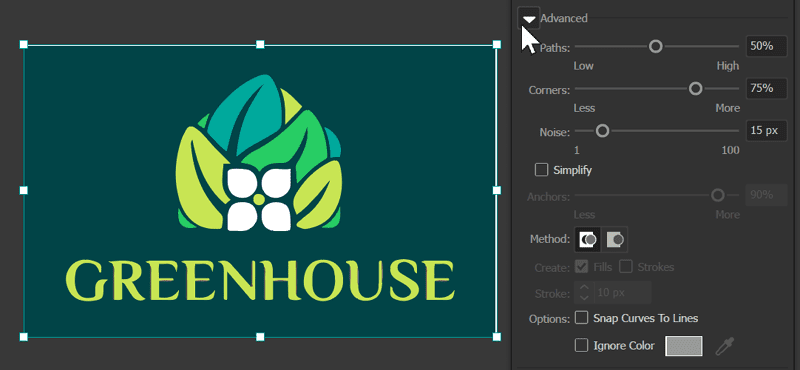The height and width of the screenshot is (370, 800).
Task: Click the Noise label
Action: coord(555,133)
